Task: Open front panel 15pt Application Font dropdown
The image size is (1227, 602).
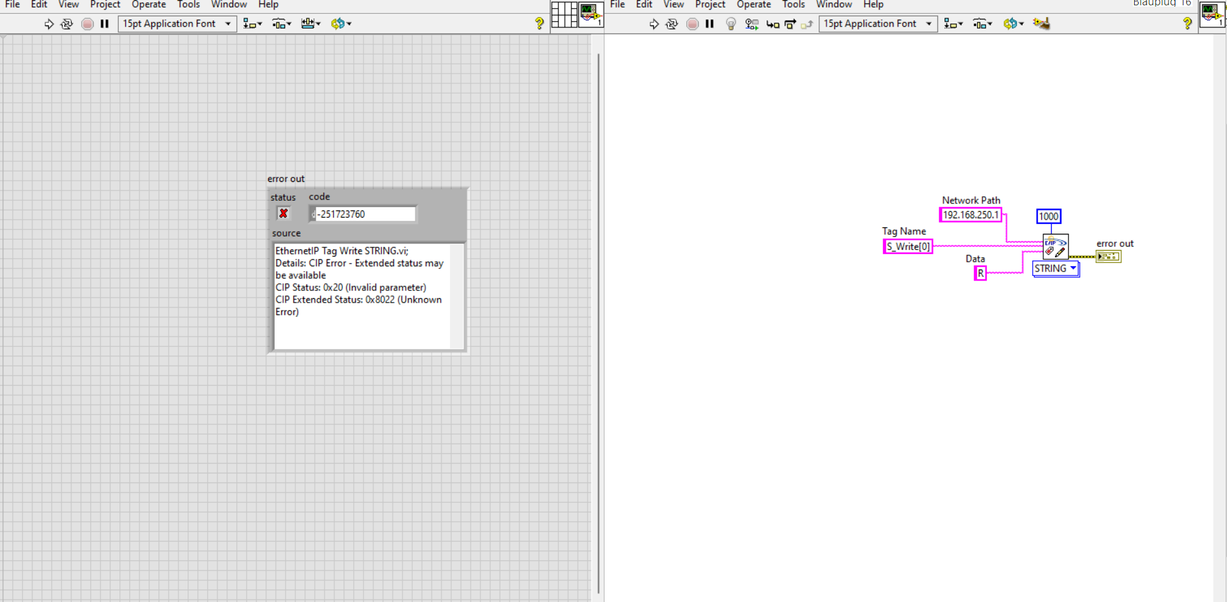Action: pyautogui.click(x=177, y=24)
